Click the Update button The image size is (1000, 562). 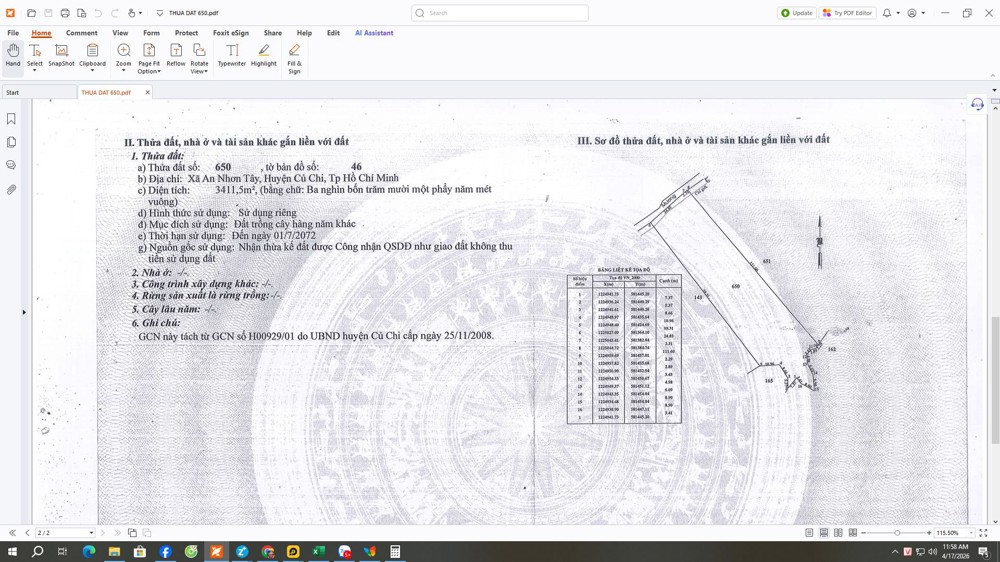(797, 13)
